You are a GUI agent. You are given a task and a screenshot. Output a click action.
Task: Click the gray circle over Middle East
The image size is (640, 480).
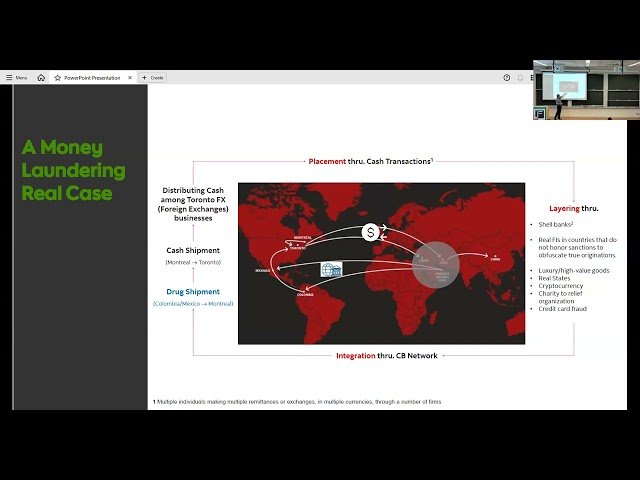coord(436,265)
